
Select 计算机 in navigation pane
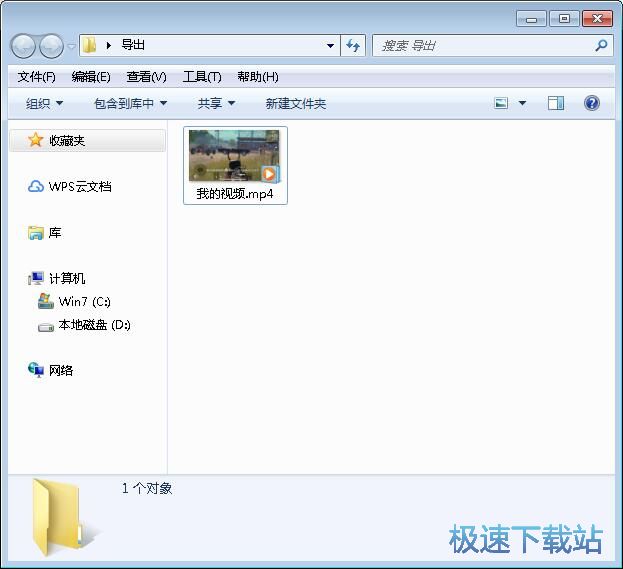[67, 278]
